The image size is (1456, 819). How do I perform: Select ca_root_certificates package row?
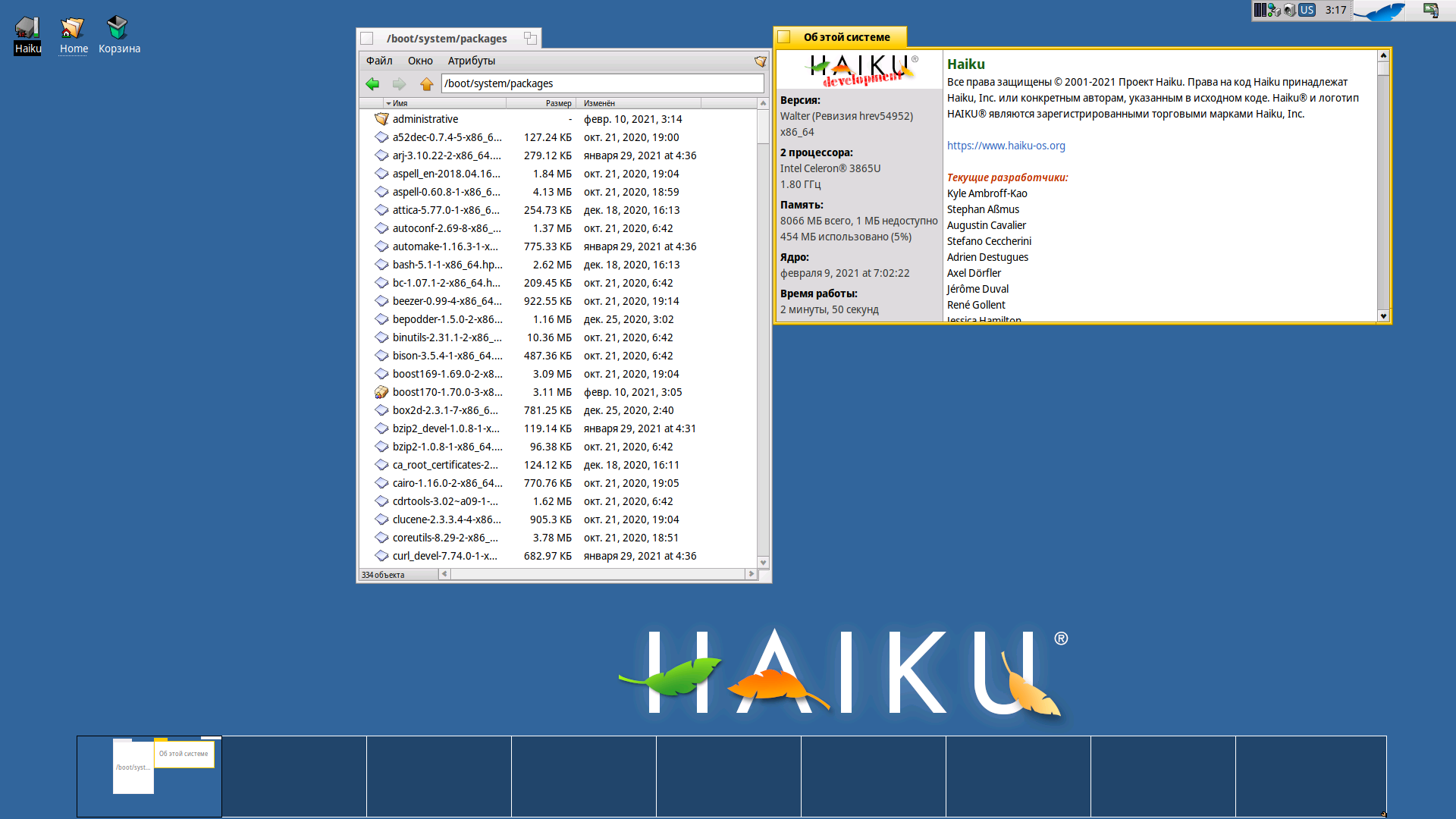coord(557,465)
